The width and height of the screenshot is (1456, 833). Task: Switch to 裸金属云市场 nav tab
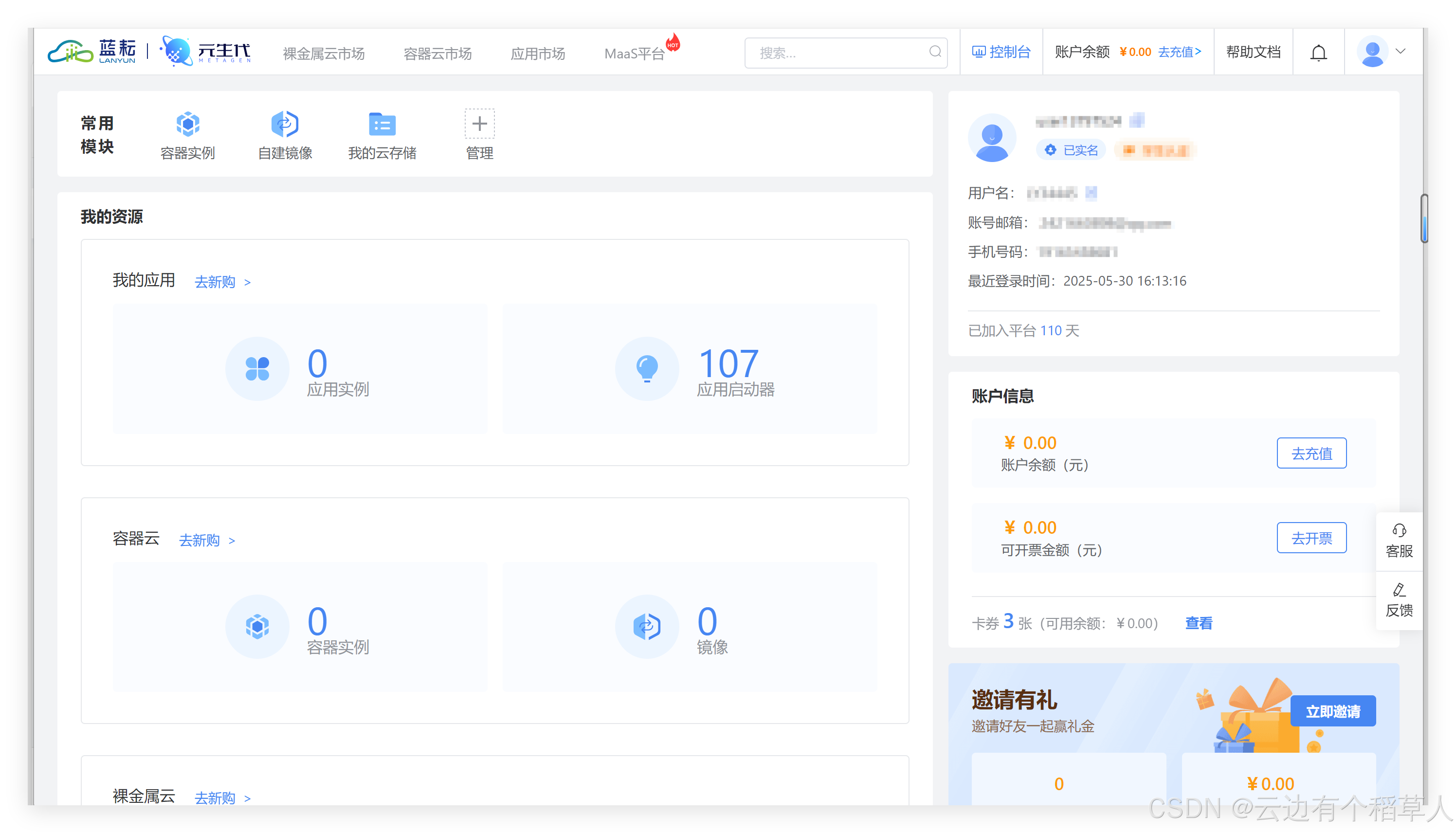click(323, 54)
